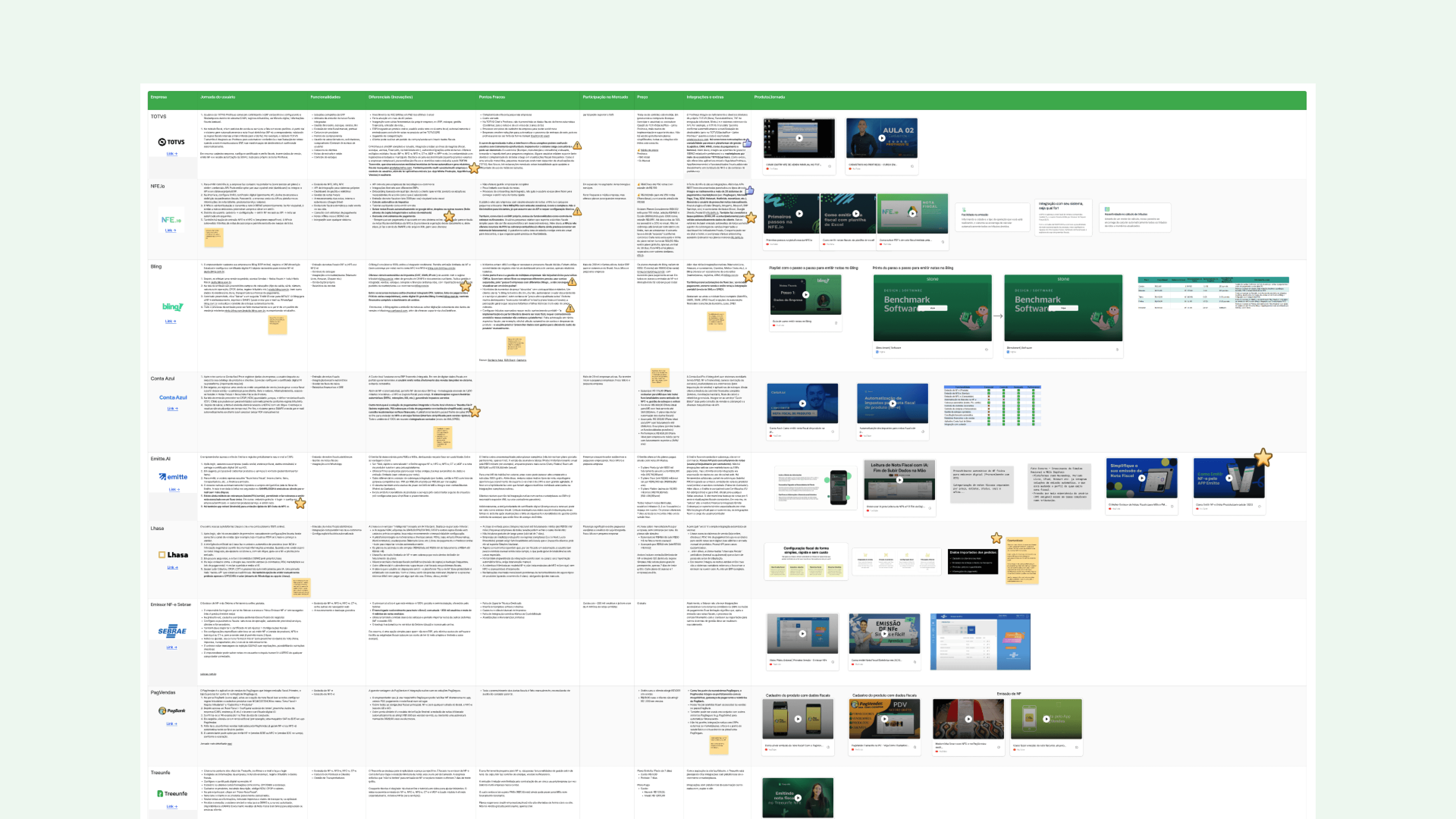Click the Conta Azul logo
The image size is (1456, 819).
pos(173,397)
